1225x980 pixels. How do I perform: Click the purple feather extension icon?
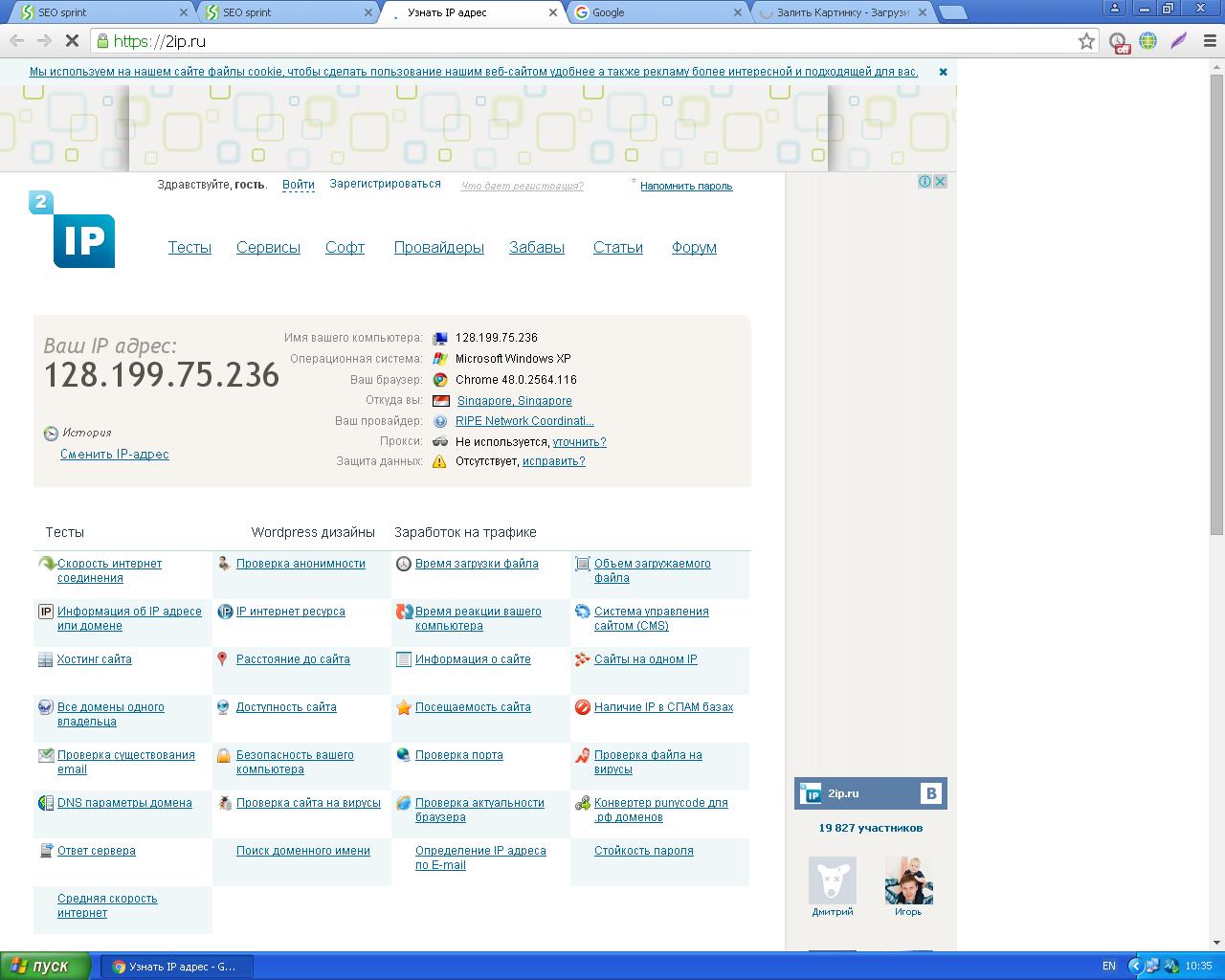click(1178, 41)
